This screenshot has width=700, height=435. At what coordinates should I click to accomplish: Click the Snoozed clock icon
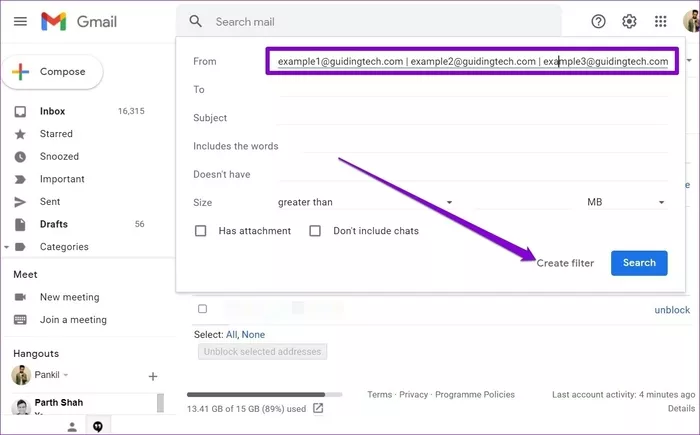click(20, 157)
